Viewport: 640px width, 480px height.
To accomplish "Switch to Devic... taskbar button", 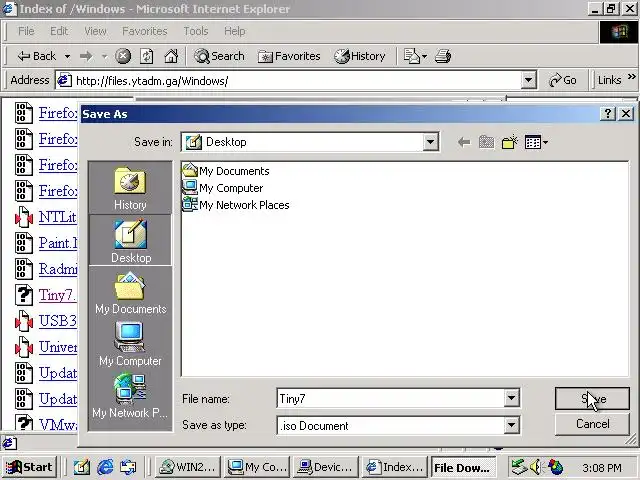I will tap(325, 467).
